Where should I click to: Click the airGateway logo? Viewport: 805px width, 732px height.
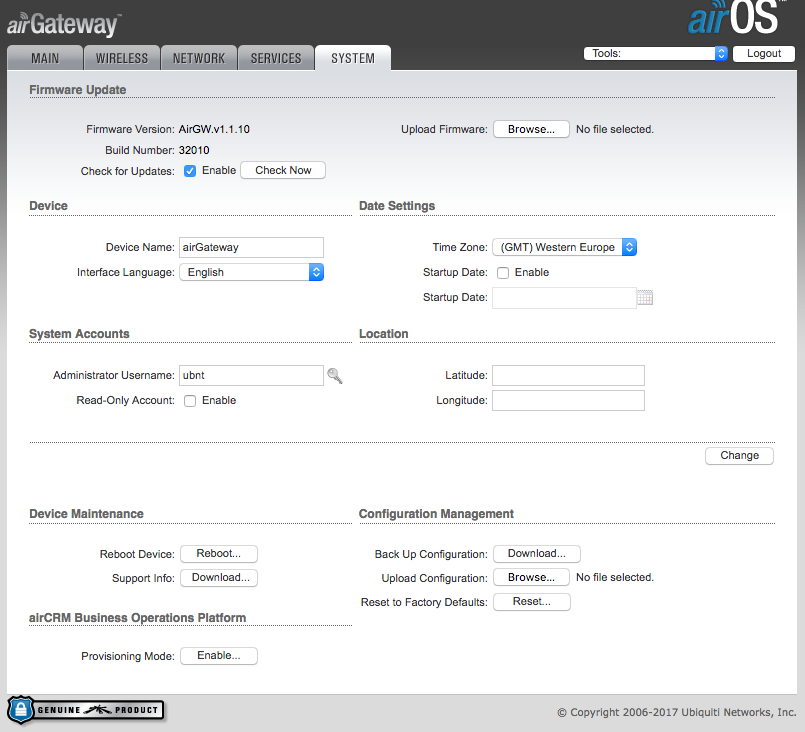point(64,24)
